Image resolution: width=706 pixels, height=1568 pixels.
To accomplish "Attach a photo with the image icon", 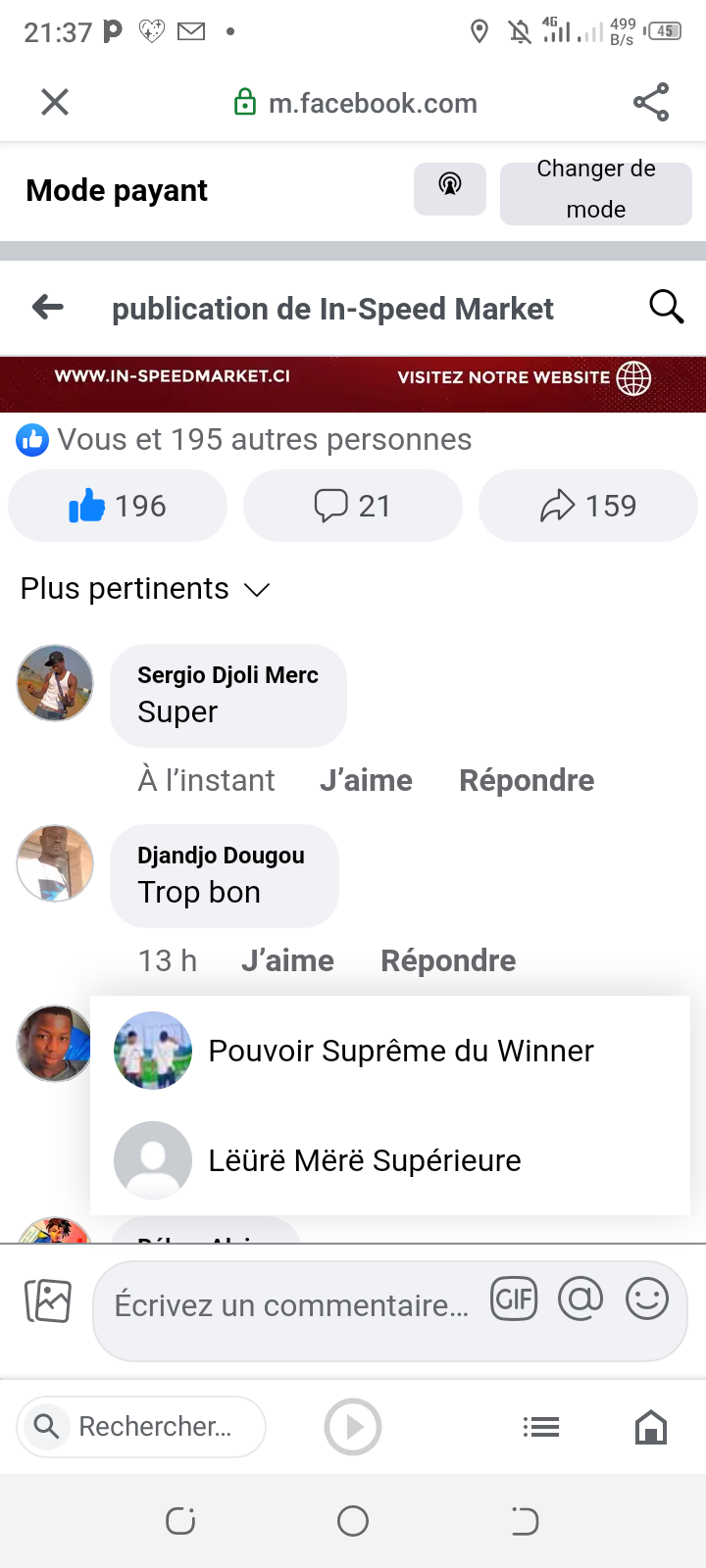I will pos(48,1301).
